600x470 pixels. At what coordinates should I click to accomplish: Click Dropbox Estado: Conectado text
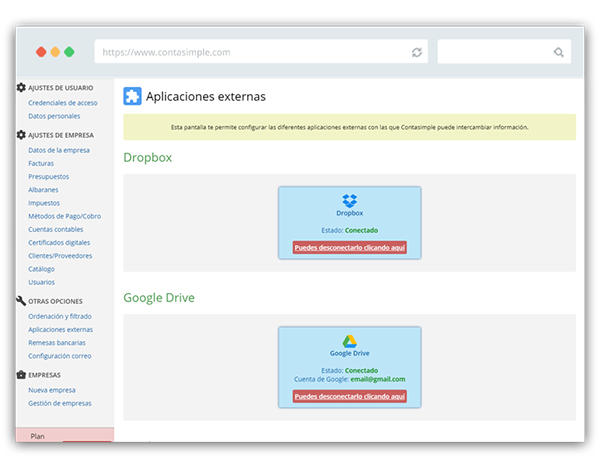coord(349,230)
